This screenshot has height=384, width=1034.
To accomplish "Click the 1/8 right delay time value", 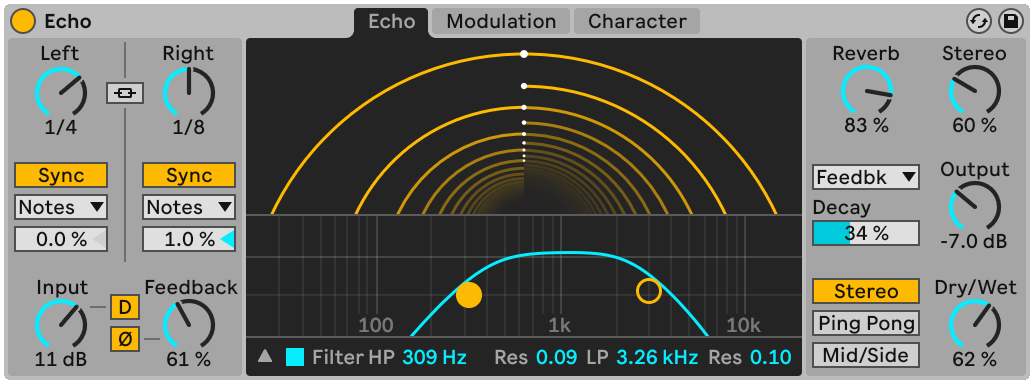I will pos(189,127).
